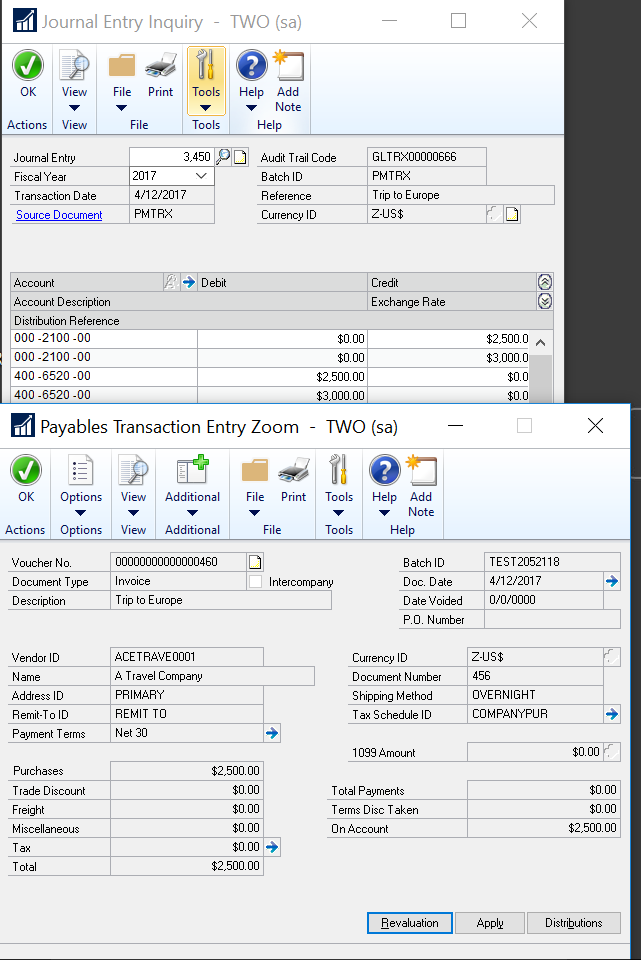641x960 pixels.
Task: Click the Source Document link
Action: point(59,215)
